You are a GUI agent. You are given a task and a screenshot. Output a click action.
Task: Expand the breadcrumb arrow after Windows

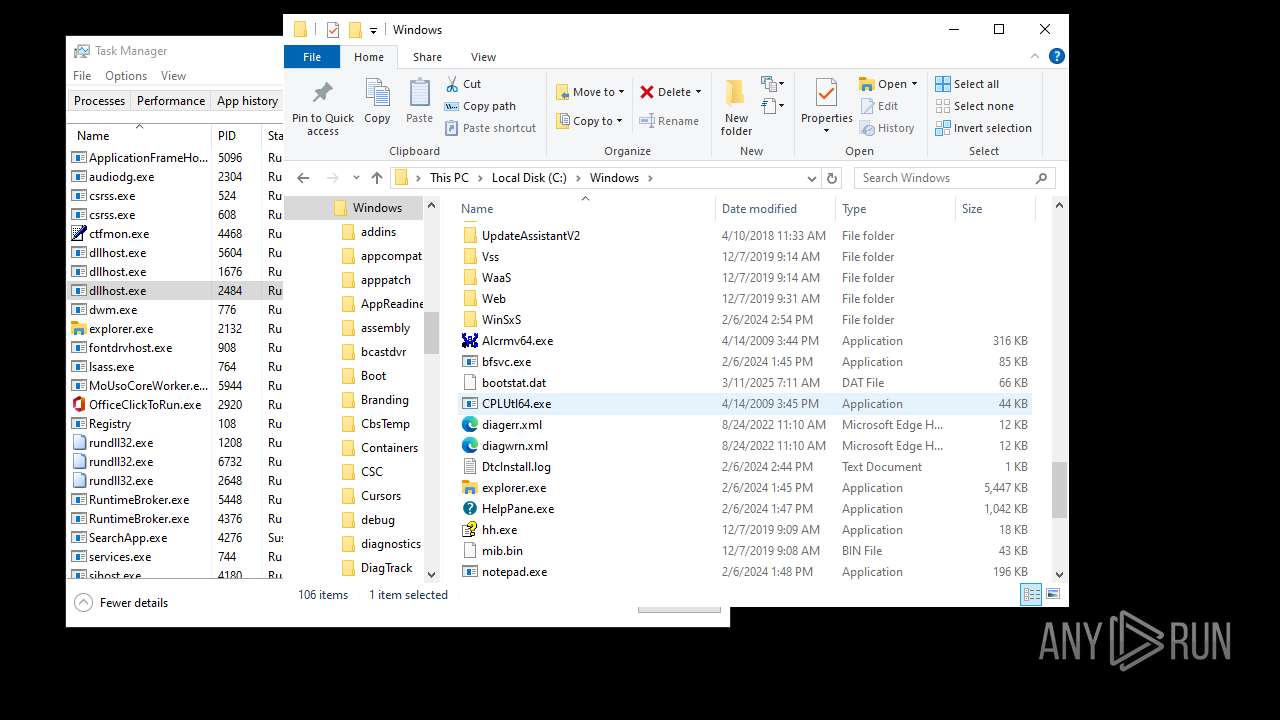coord(650,178)
